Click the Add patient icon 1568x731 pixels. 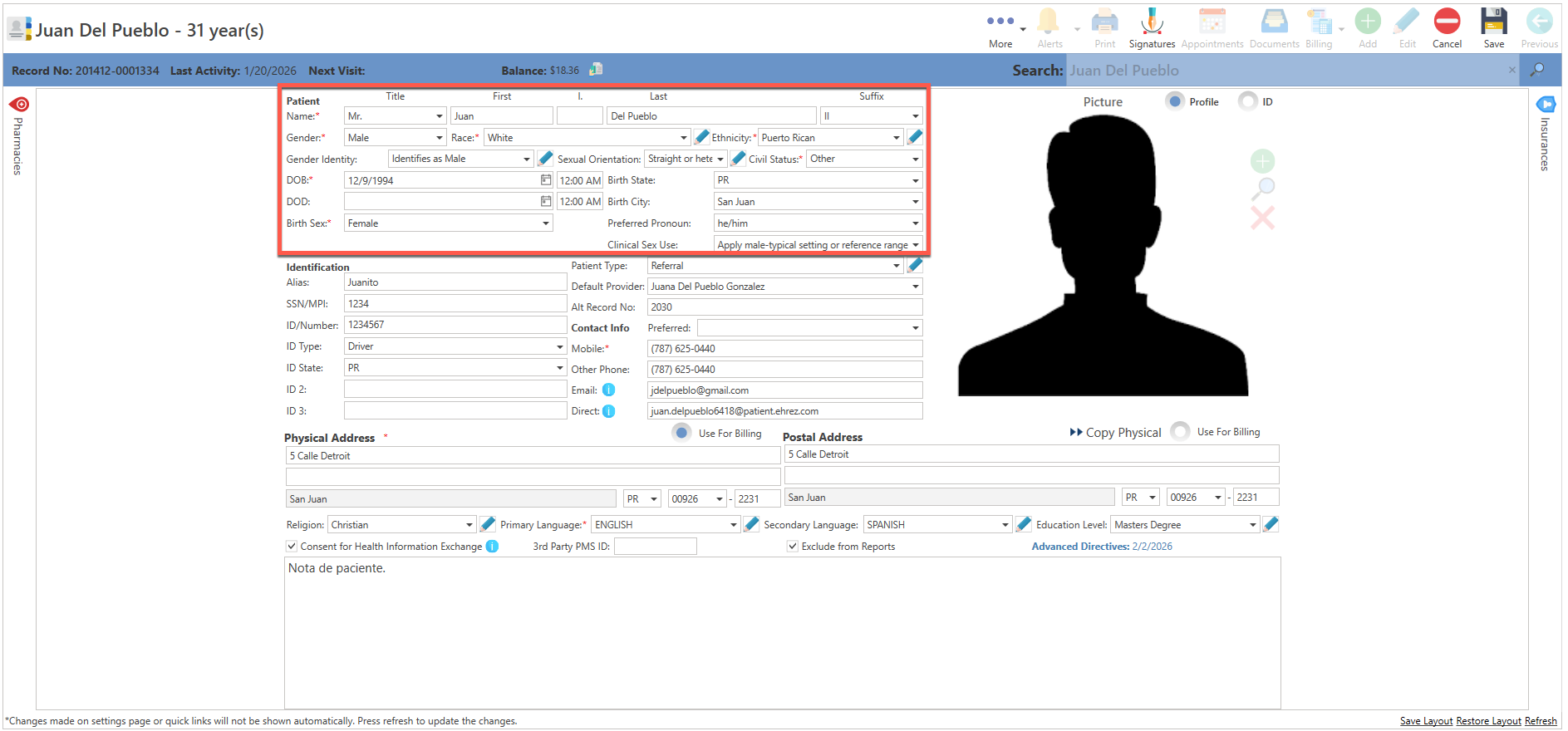[x=1368, y=28]
